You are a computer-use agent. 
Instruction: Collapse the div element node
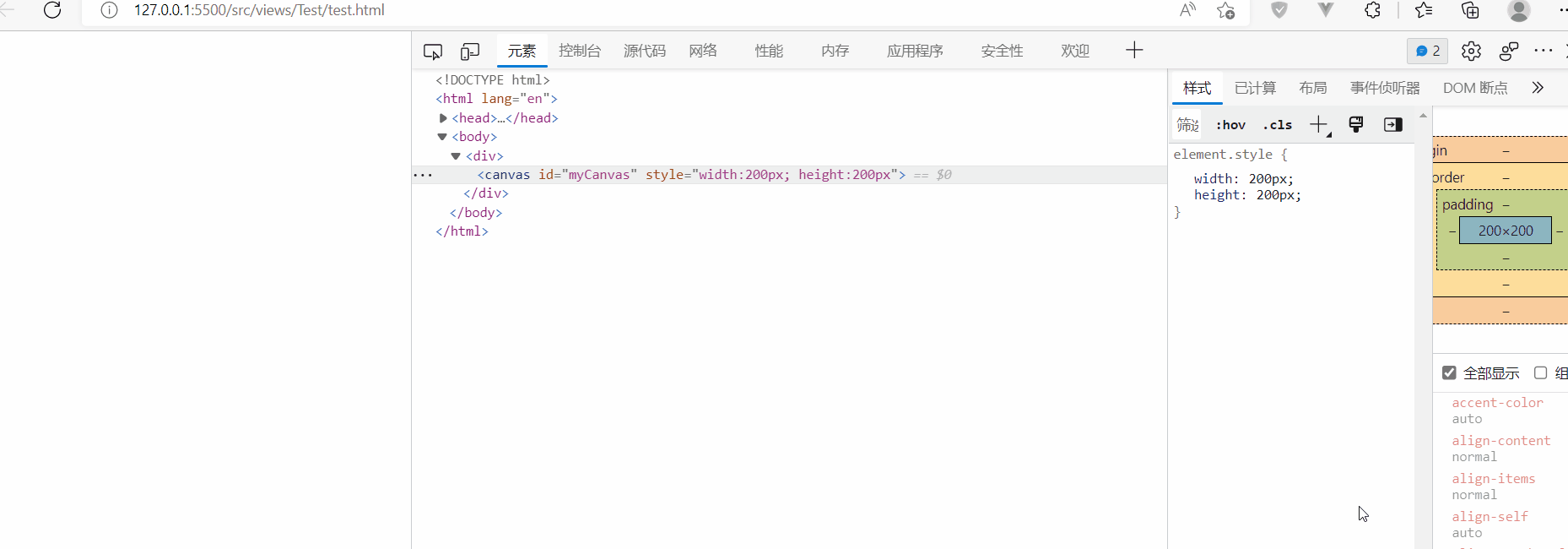click(456, 156)
